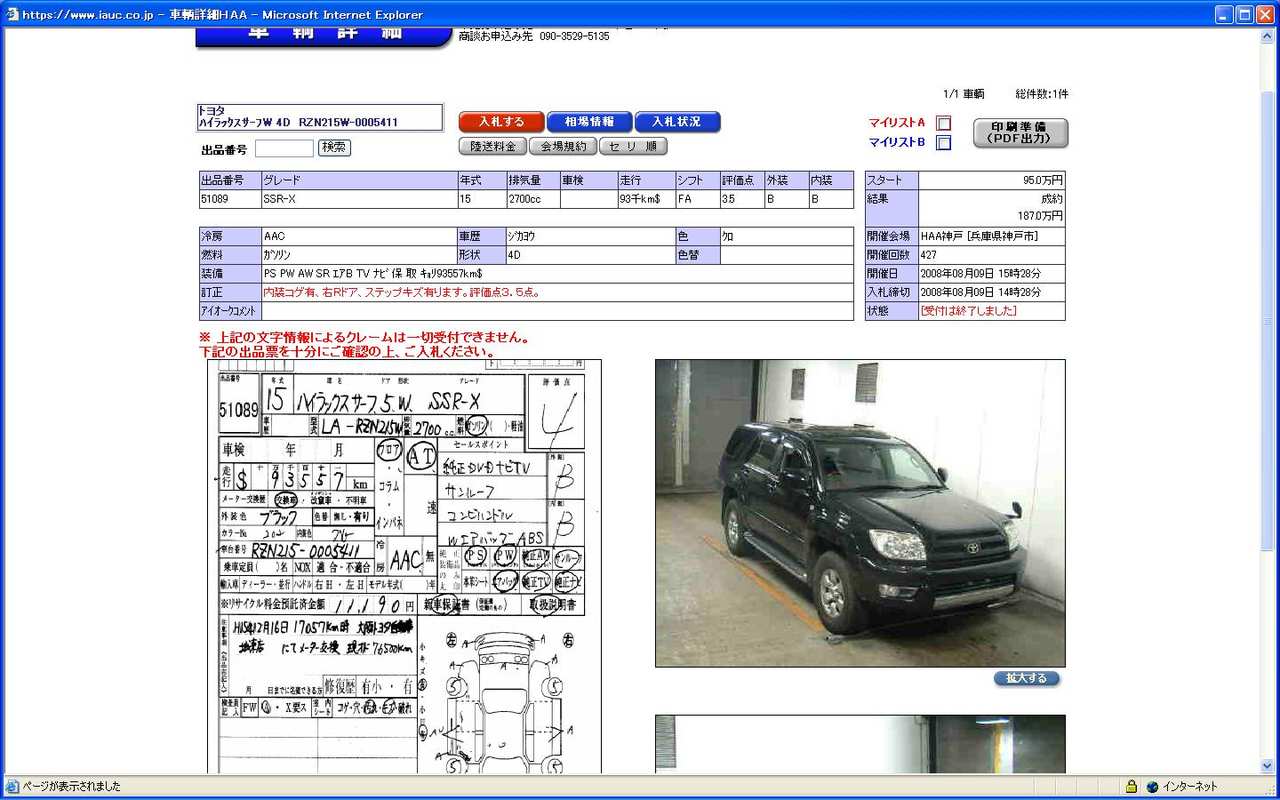Click the start price 95.0万円
Screen dimensions: 1280x800
1042,180
